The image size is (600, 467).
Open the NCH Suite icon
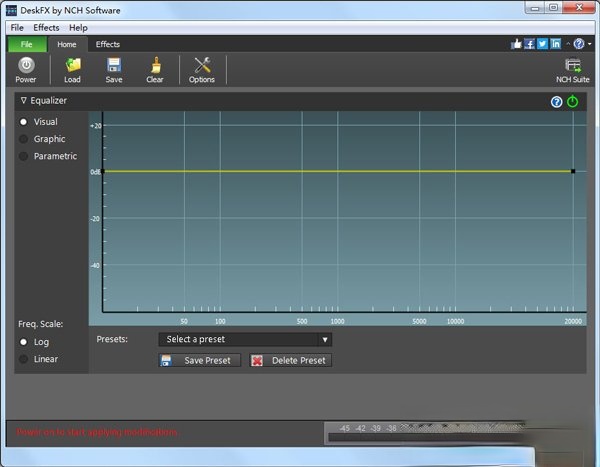[572, 70]
